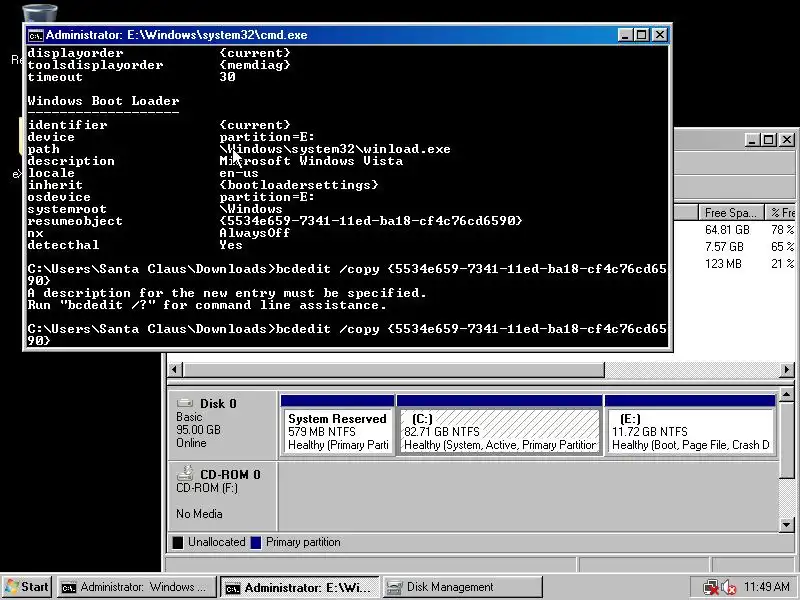Click the '21 %' percent free cell
This screenshot has height=600, width=800.
[x=783, y=264]
